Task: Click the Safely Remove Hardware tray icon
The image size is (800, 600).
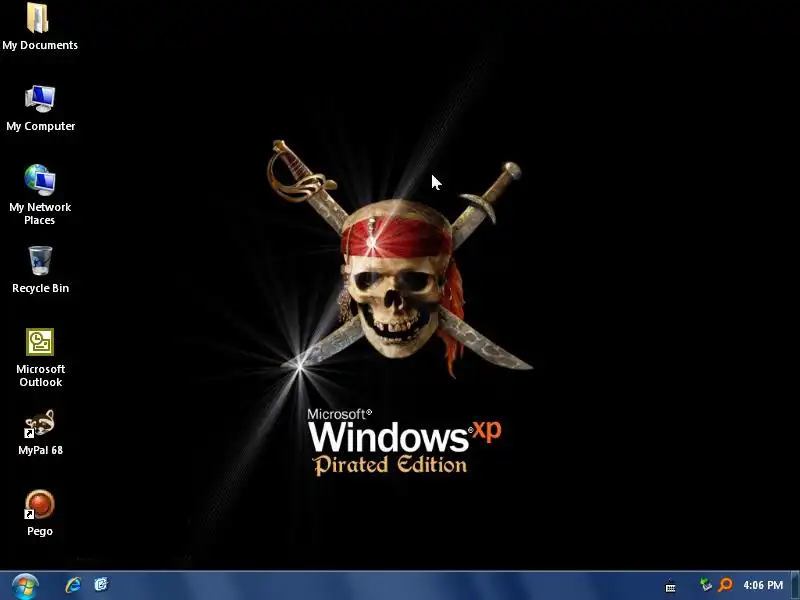Action: tap(706, 585)
